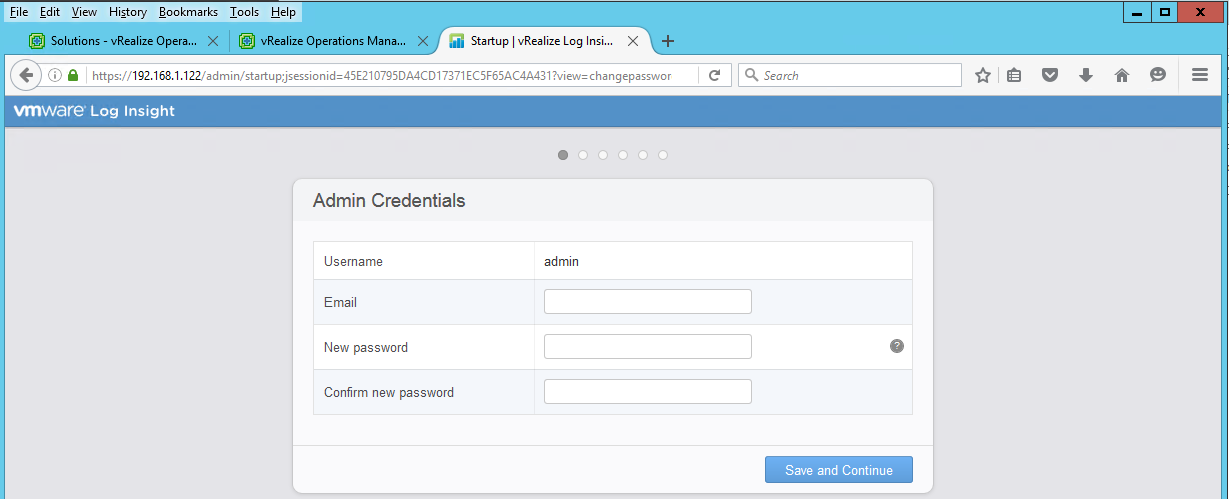The height and width of the screenshot is (499, 1229).
Task: Click the Confirm new password label
Action: click(389, 393)
